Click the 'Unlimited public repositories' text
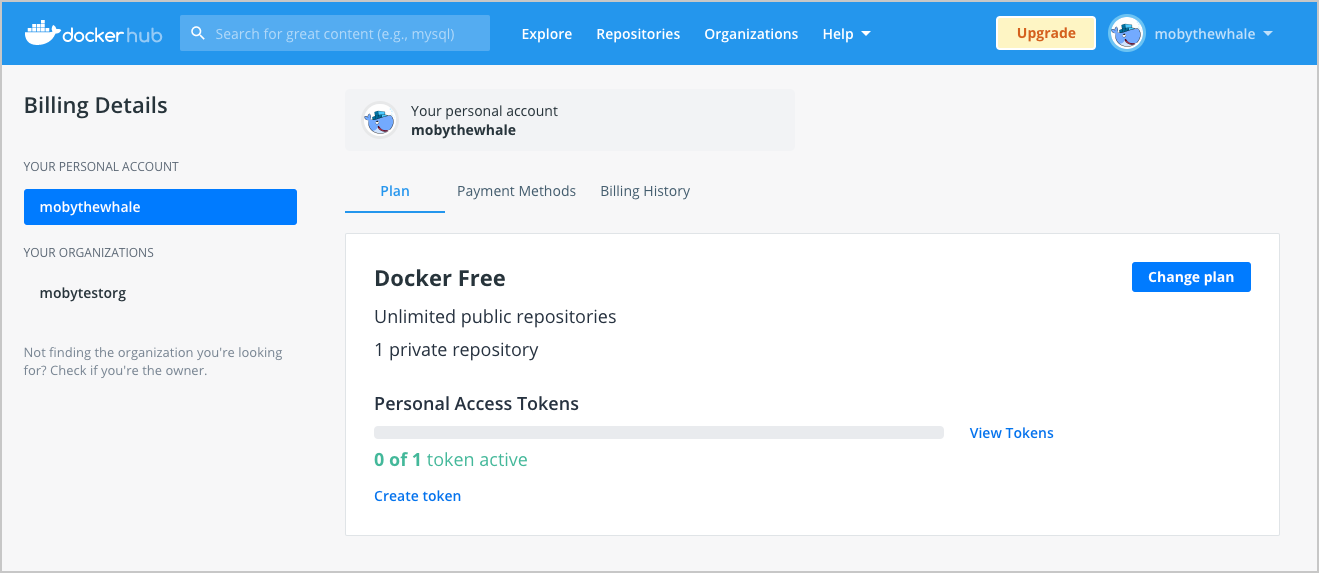Viewport: 1319px width, 573px height. click(495, 317)
